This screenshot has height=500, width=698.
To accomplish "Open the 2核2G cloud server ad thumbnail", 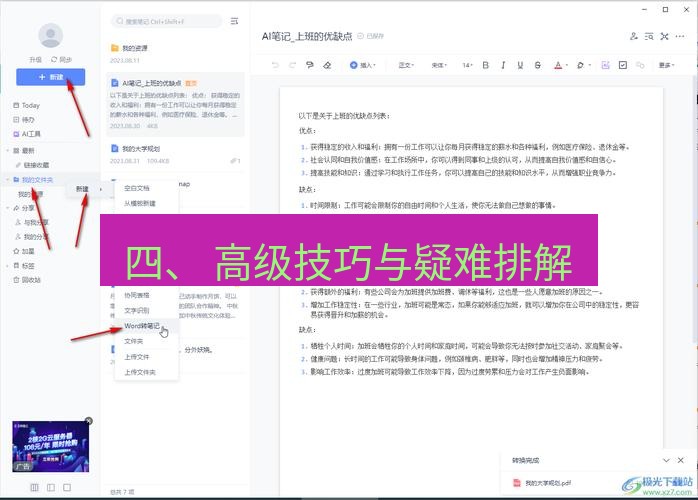I will tap(50, 447).
